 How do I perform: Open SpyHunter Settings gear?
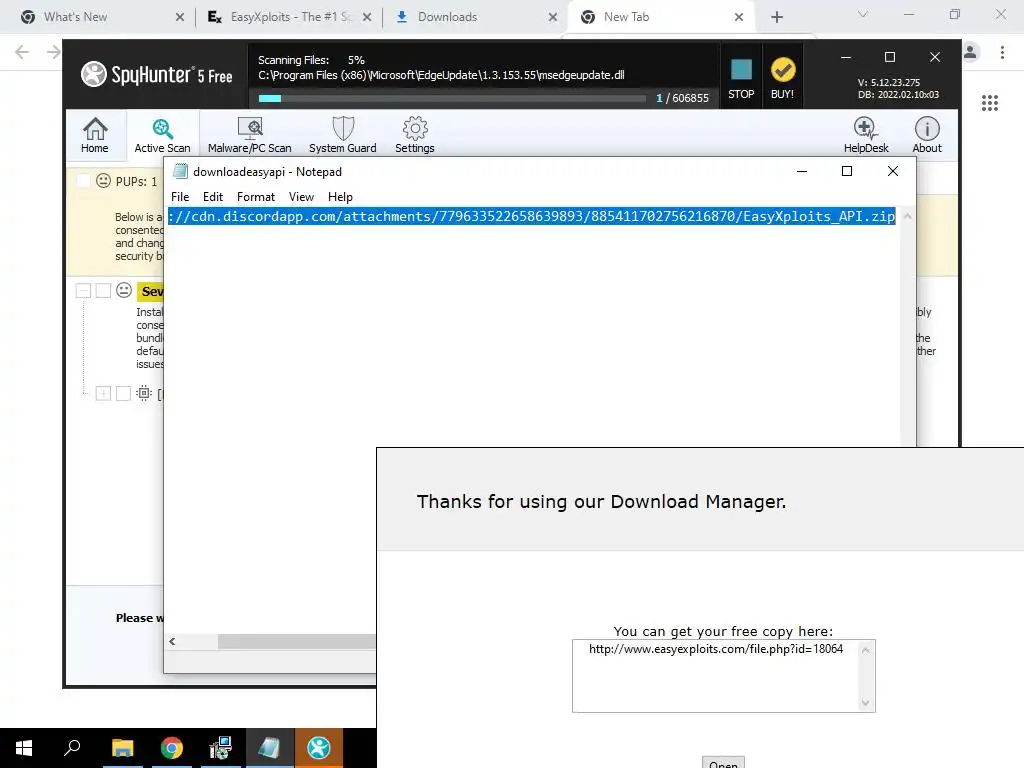pos(415,135)
